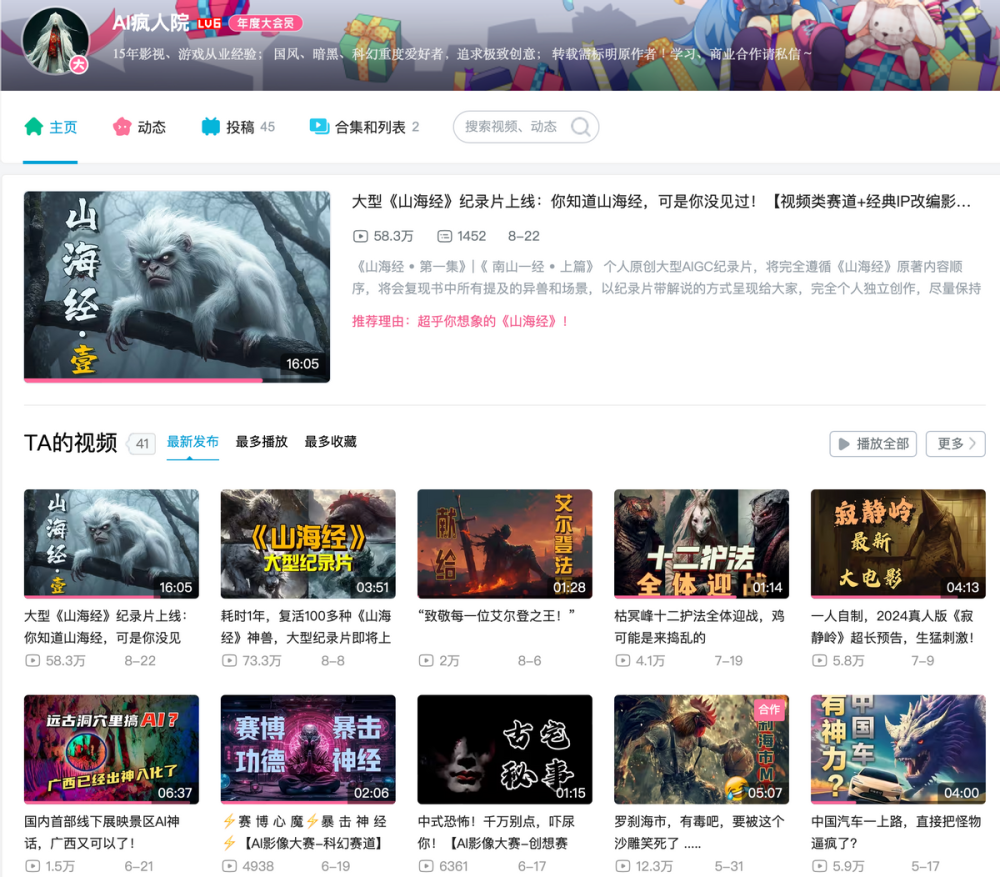Click the 合集和列表 playlist icon
This screenshot has width=1000, height=877.
coord(319,127)
